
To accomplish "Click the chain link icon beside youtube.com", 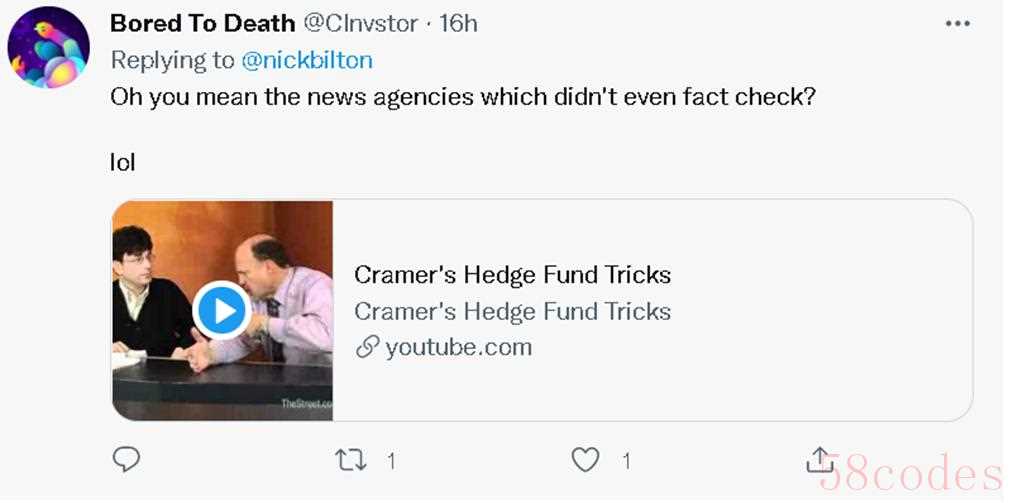I will coord(367,348).
